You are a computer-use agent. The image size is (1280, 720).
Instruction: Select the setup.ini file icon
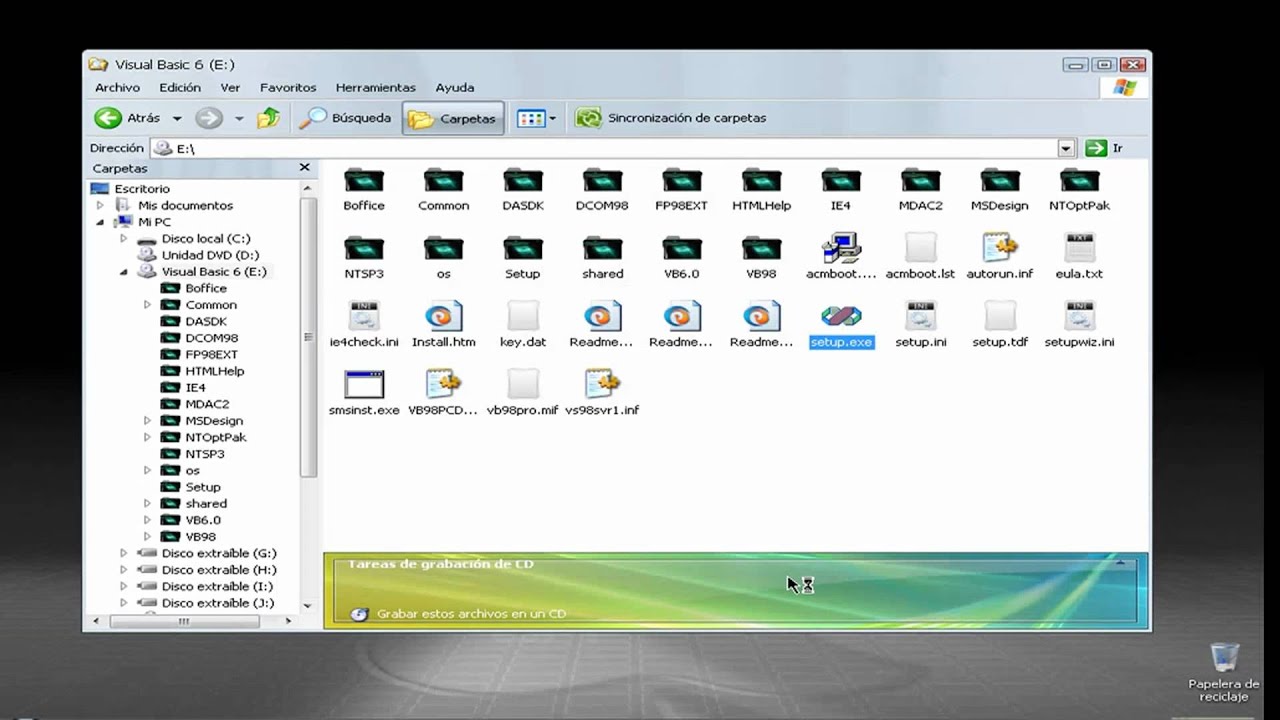click(x=920, y=316)
